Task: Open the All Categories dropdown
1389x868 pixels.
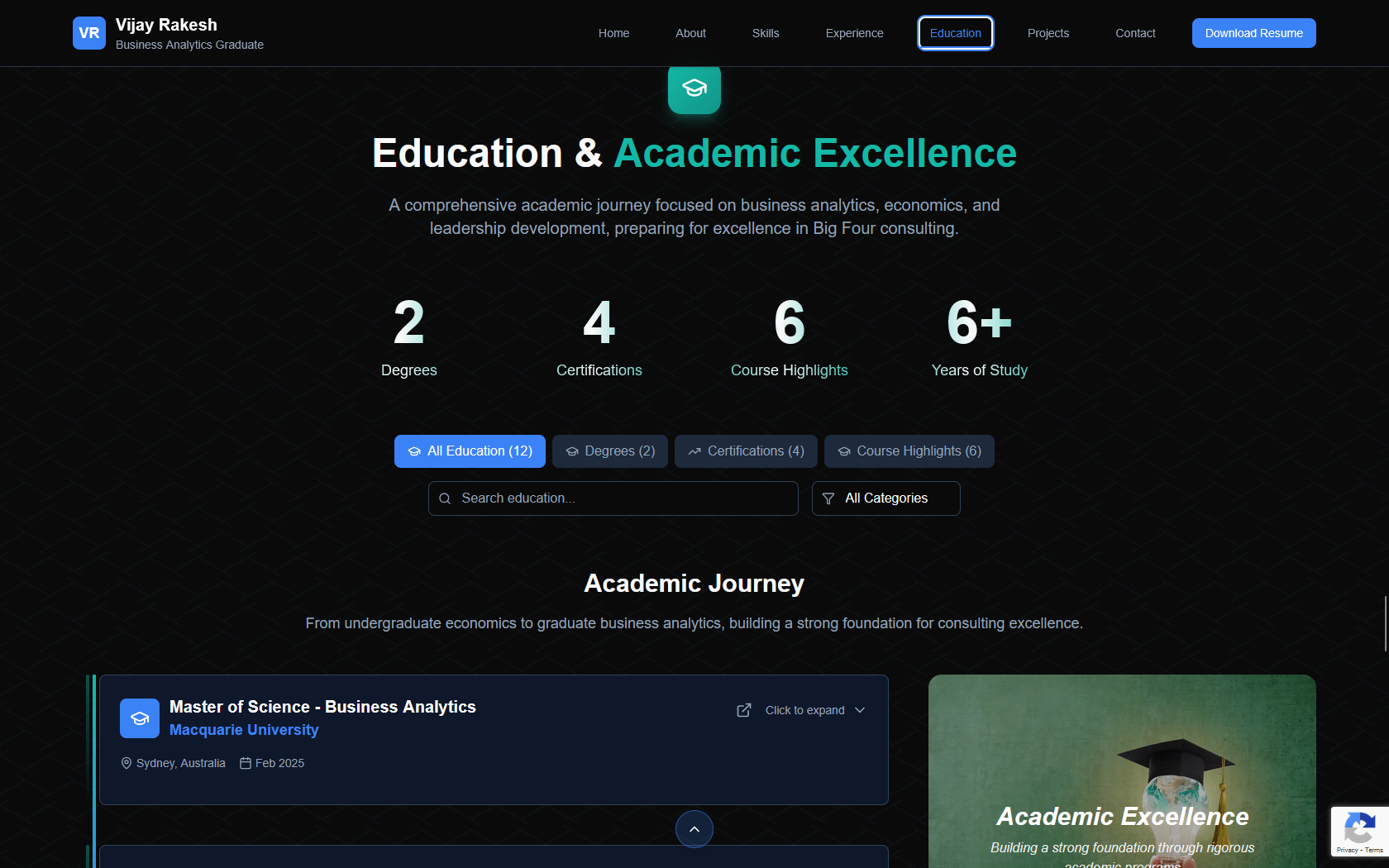Action: [885, 498]
